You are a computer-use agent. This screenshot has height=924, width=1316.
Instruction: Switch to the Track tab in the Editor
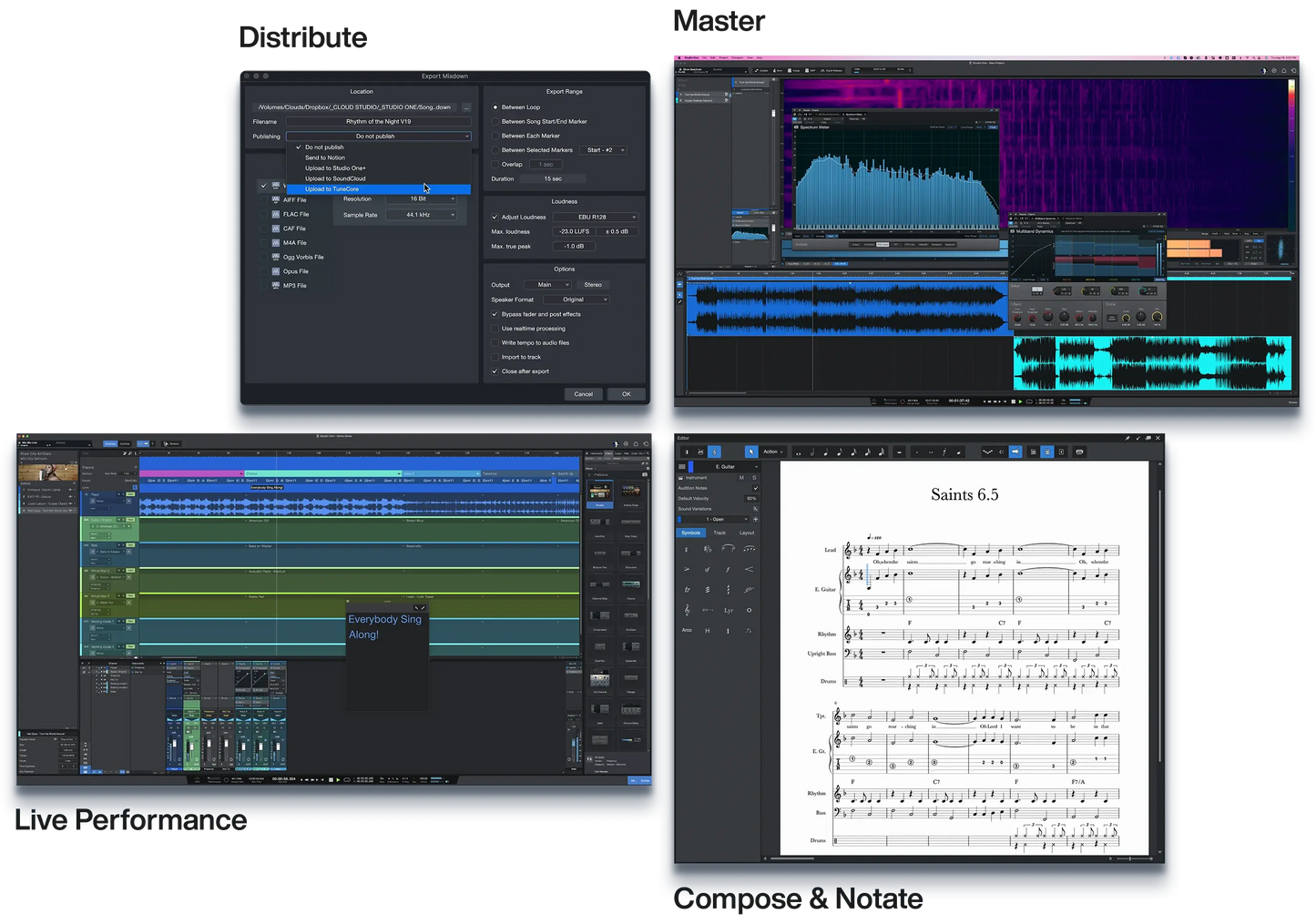[719, 533]
